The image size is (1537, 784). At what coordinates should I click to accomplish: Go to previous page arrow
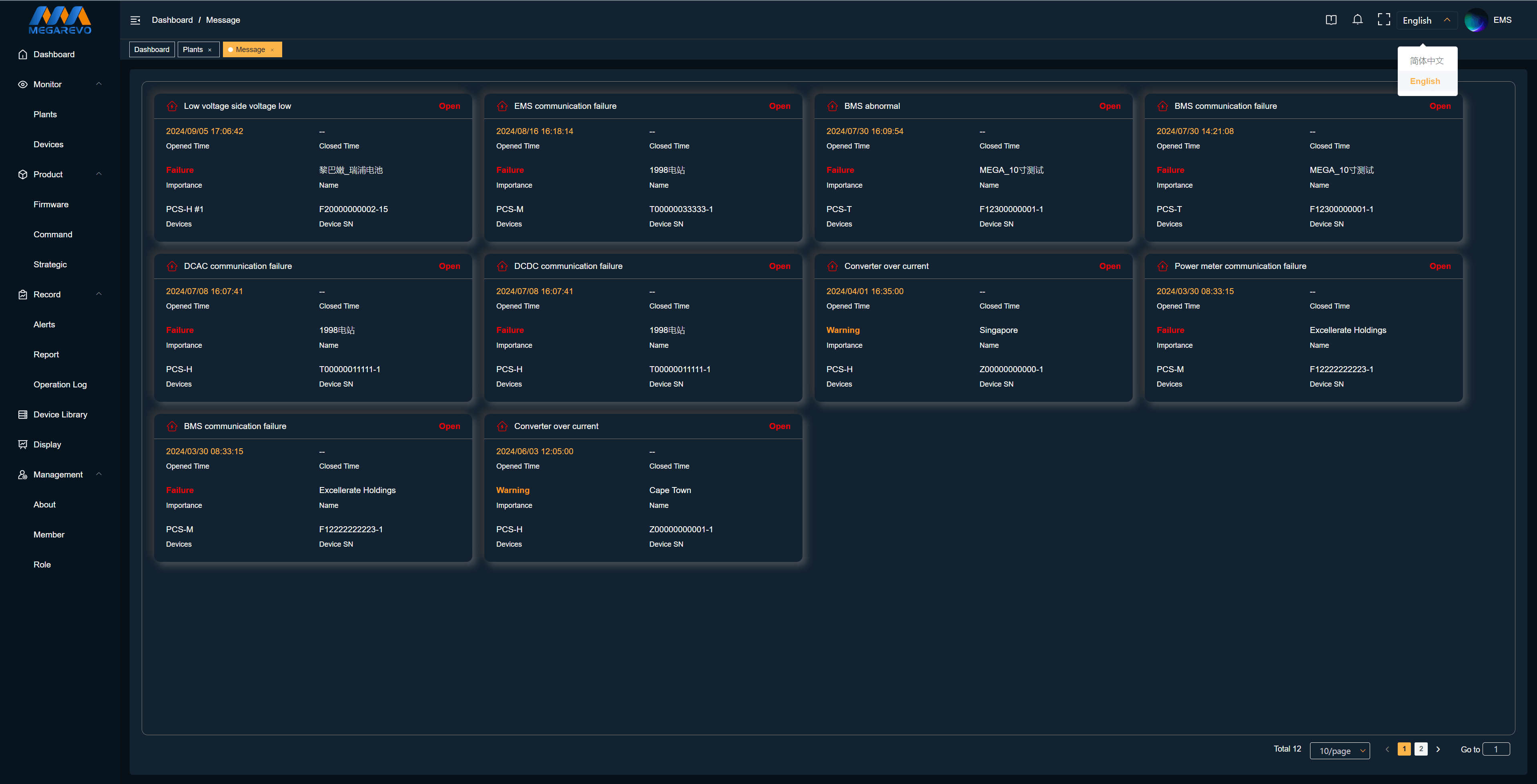point(1387,749)
